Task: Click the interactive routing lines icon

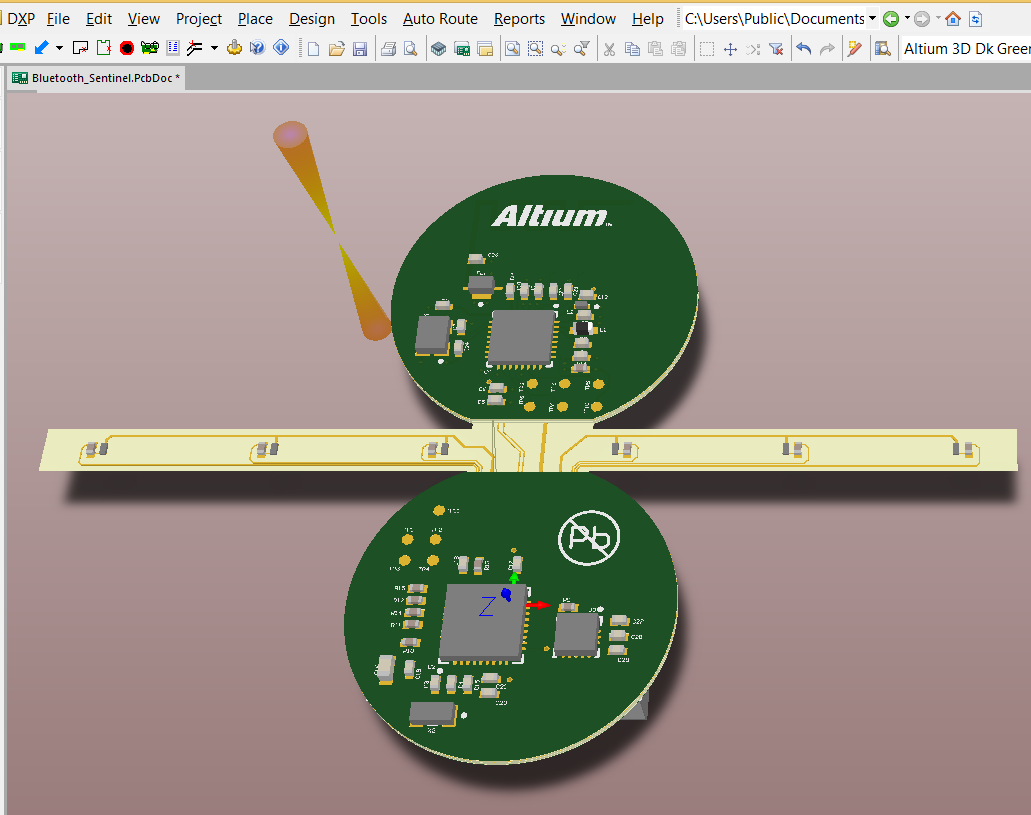Action: pos(195,47)
